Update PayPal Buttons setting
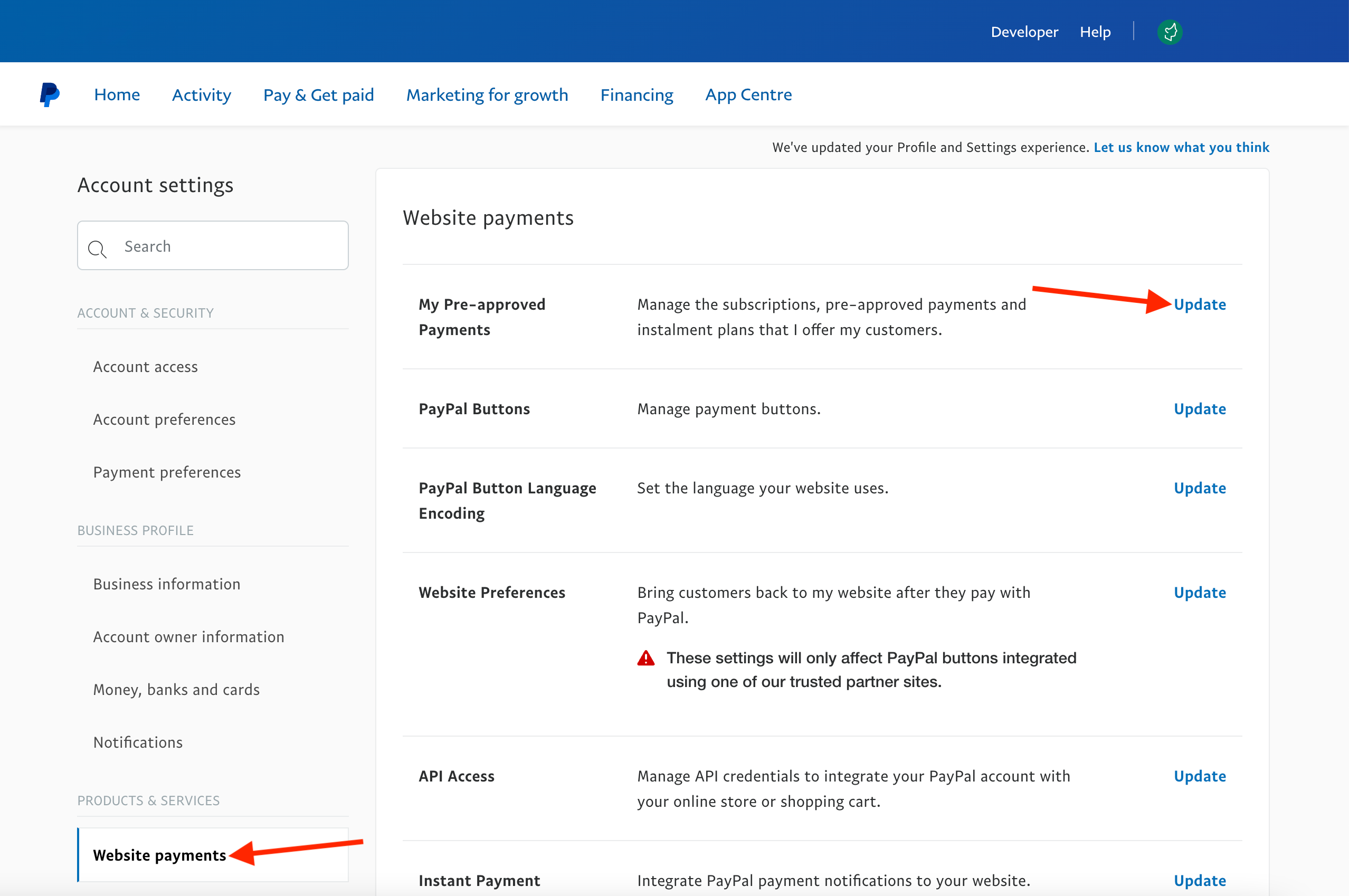 click(1200, 409)
